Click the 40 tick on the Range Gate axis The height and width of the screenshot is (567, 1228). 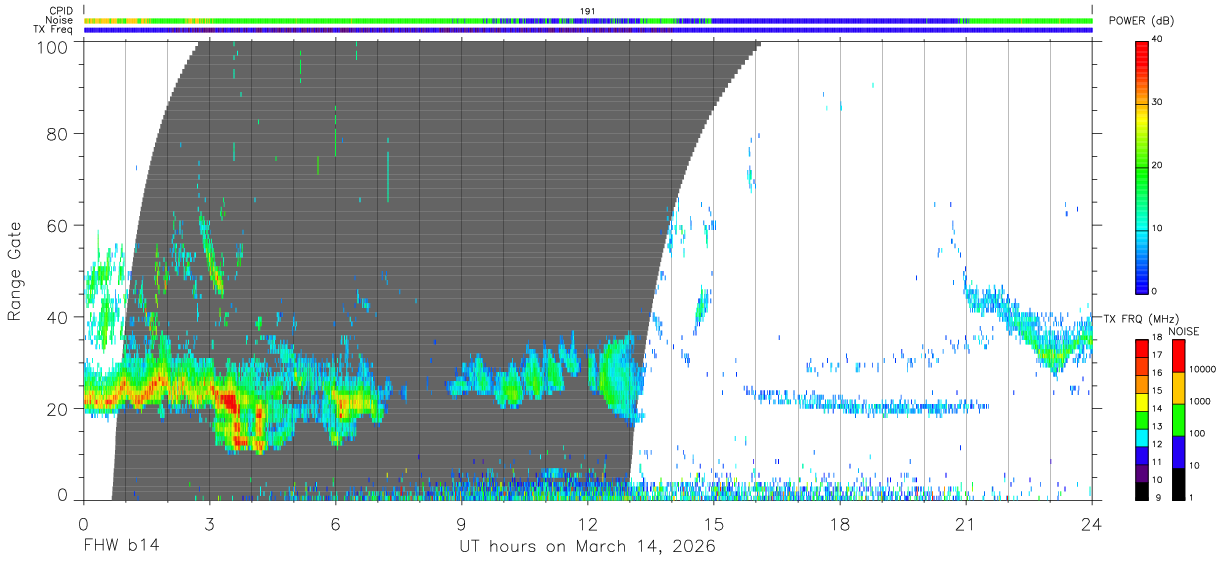pos(57,317)
